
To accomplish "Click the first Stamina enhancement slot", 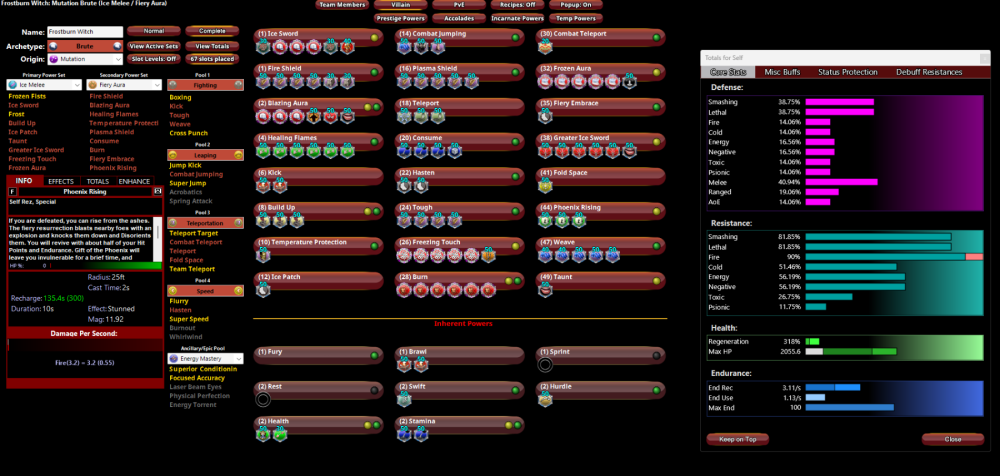I will (404, 434).
